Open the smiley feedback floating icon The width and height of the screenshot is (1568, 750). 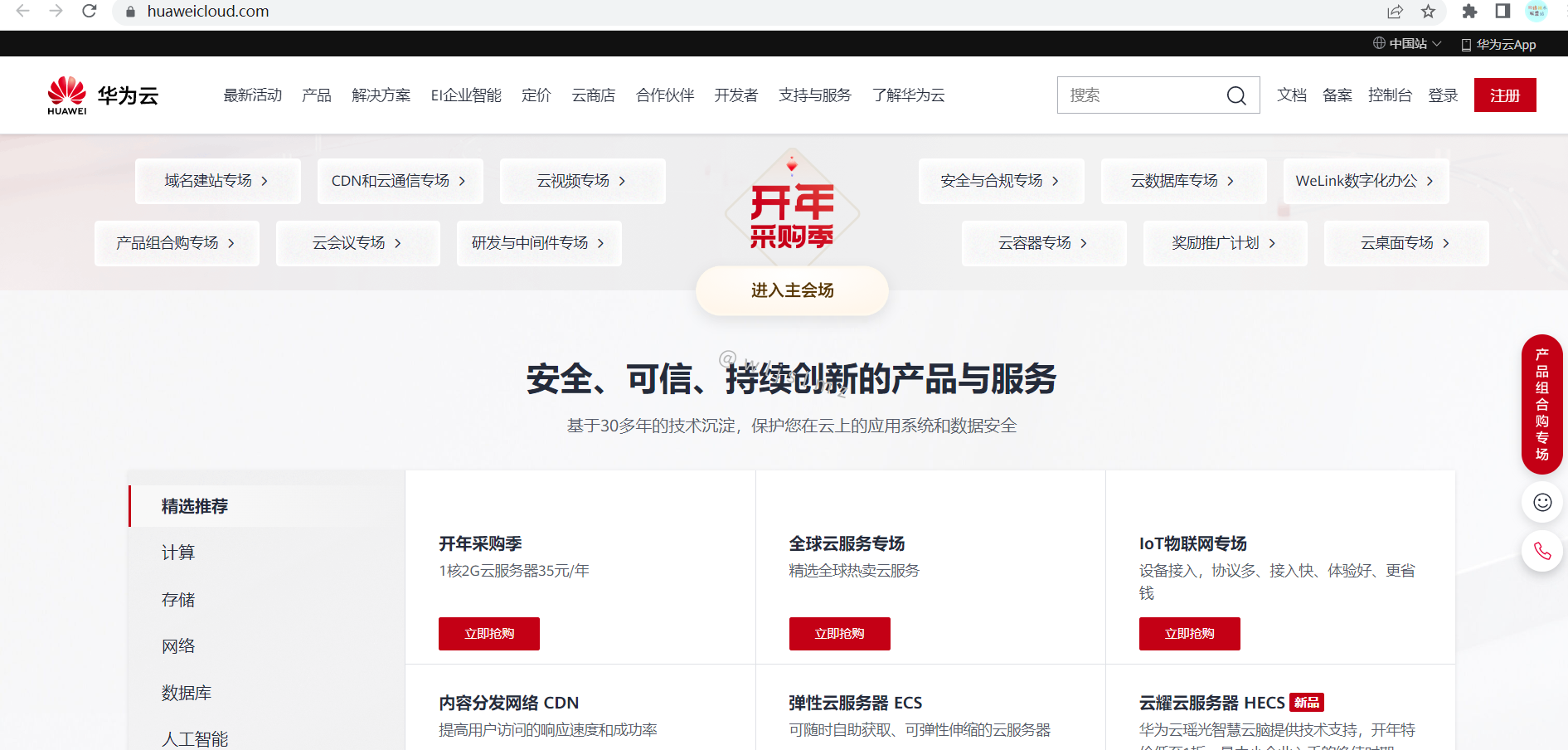point(1542,503)
